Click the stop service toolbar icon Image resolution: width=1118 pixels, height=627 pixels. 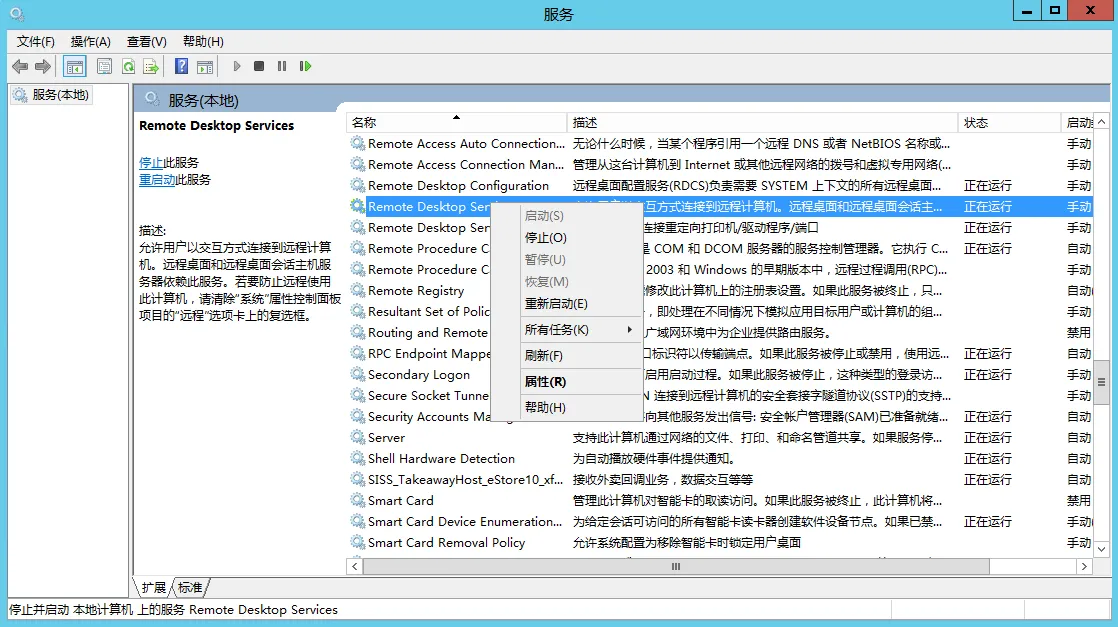tap(258, 66)
